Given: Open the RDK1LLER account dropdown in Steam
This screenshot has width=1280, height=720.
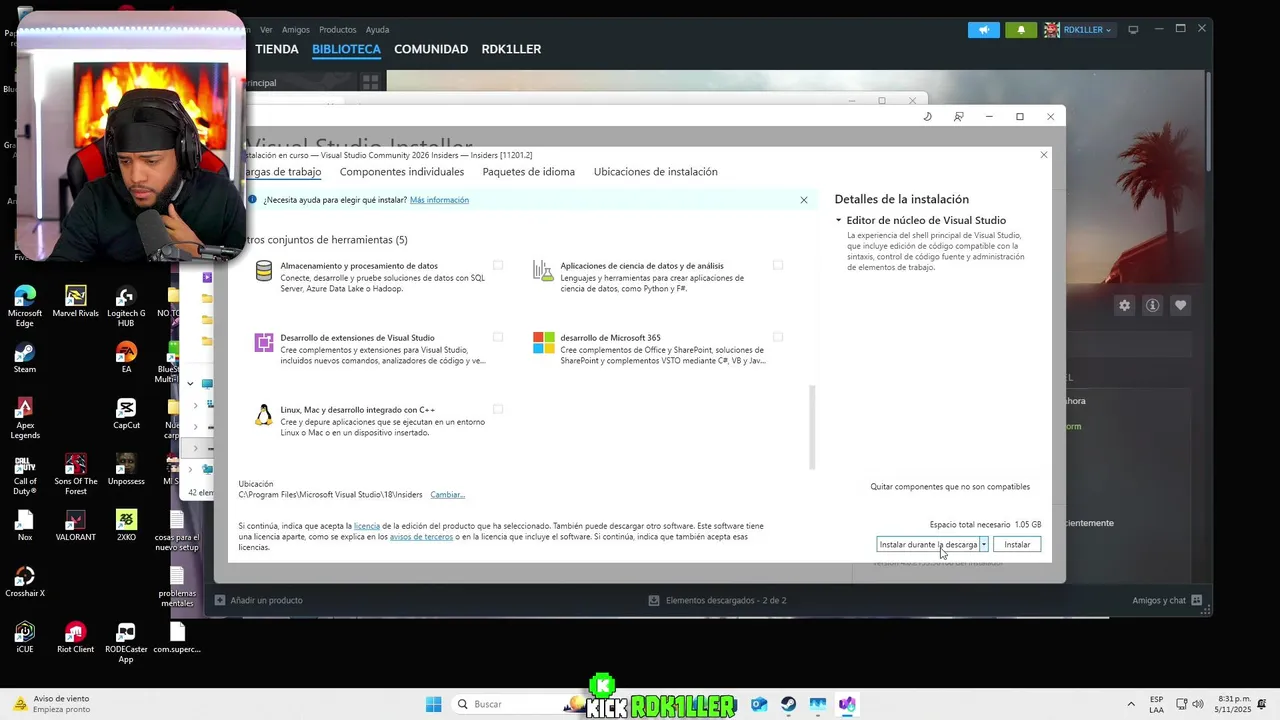Looking at the screenshot, I should [x=1079, y=30].
